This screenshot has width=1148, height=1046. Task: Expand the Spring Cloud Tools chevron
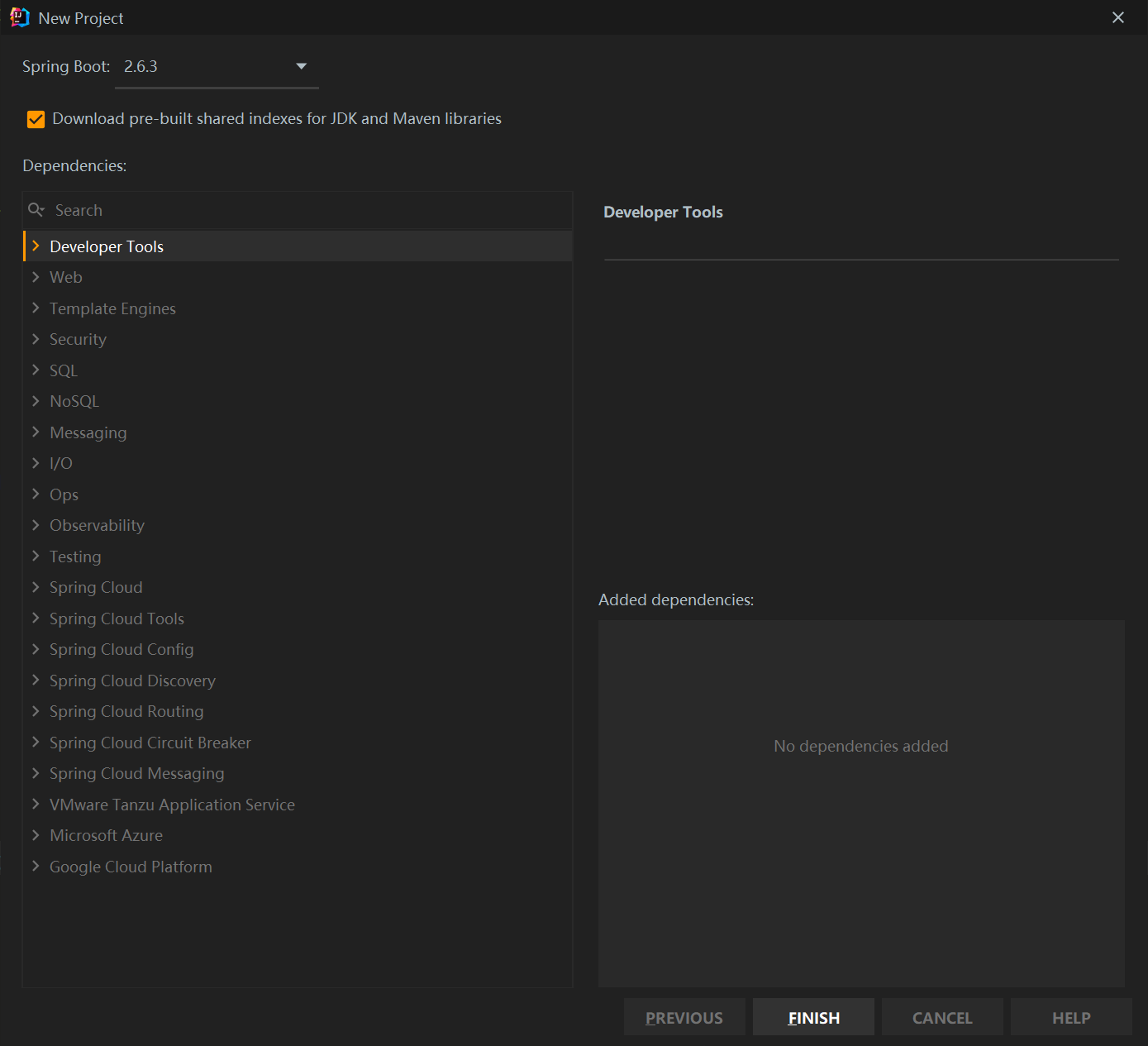coord(36,619)
